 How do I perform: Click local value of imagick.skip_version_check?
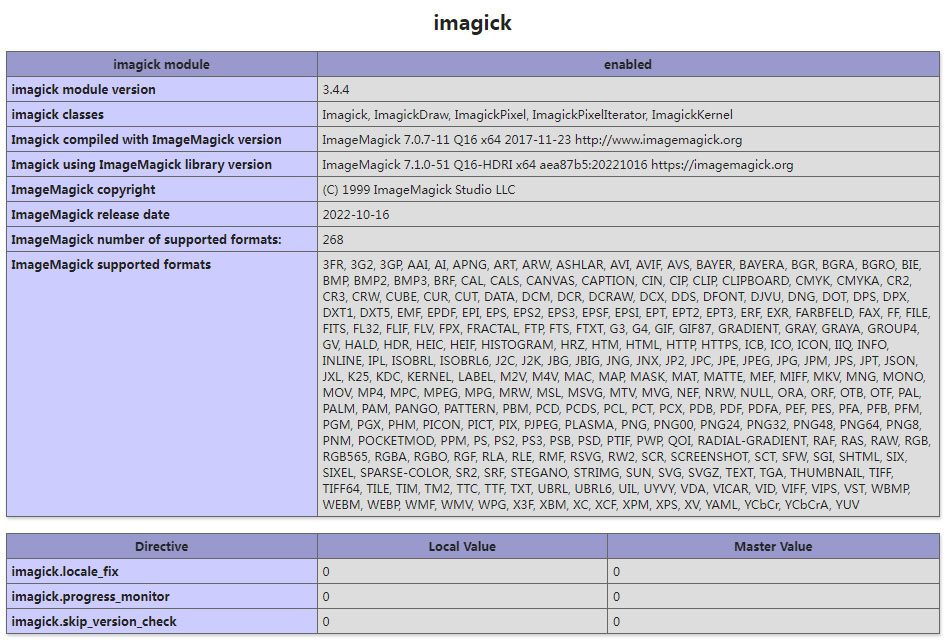click(x=326, y=621)
